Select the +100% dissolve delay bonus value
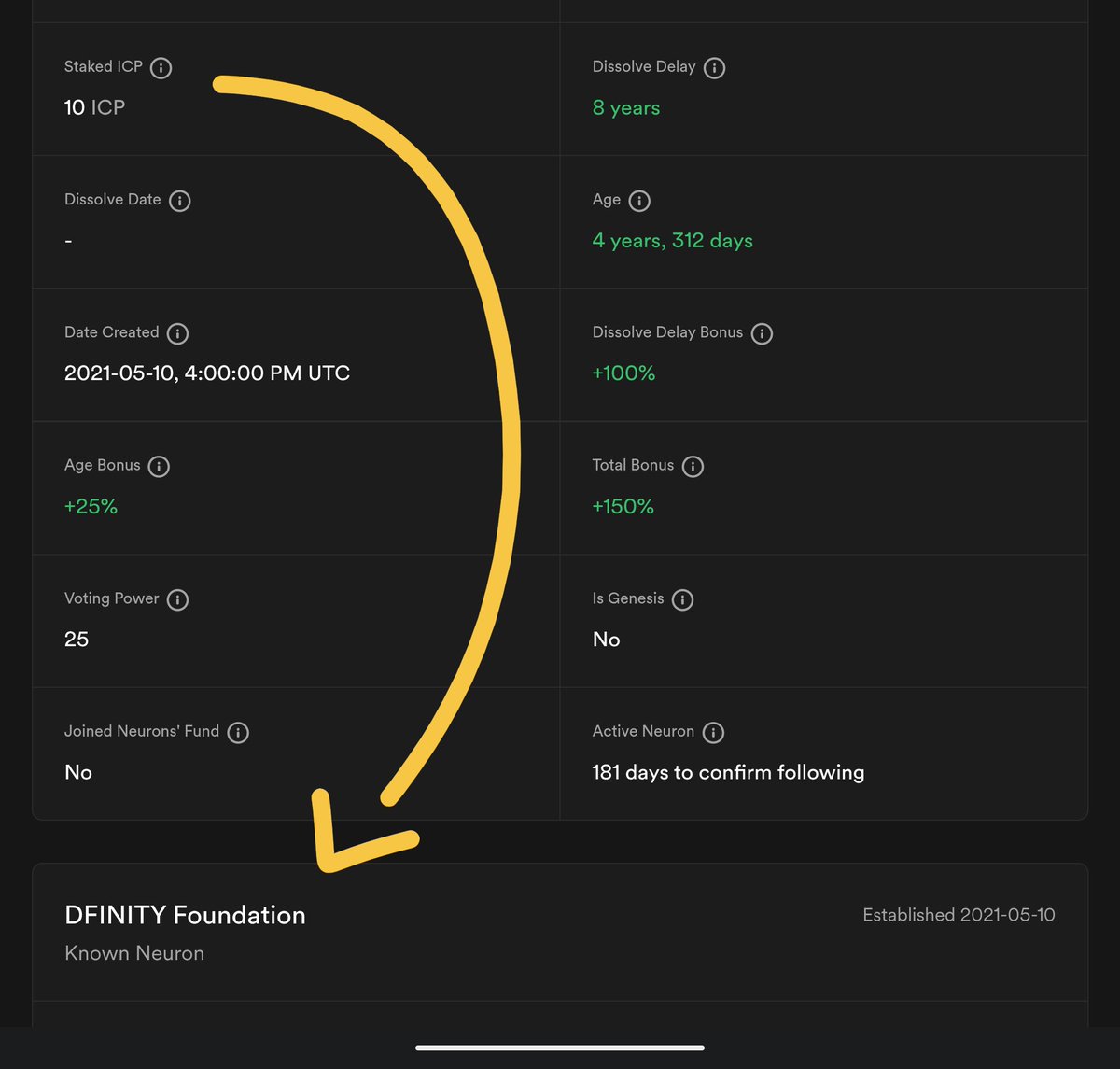This screenshot has width=1120, height=1069. [623, 373]
